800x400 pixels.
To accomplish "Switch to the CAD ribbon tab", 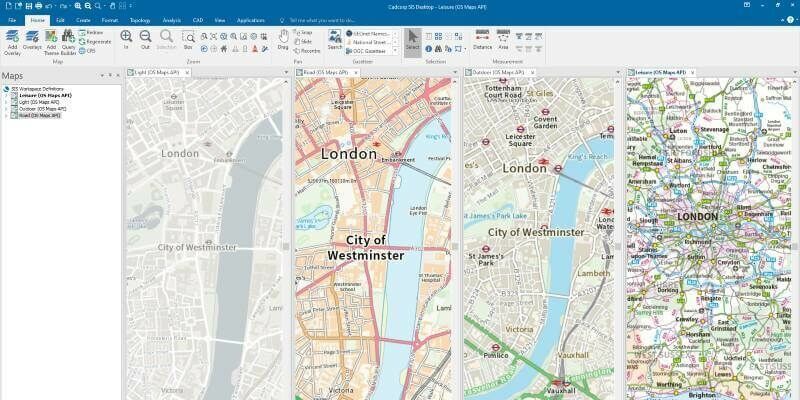I will 198,20.
